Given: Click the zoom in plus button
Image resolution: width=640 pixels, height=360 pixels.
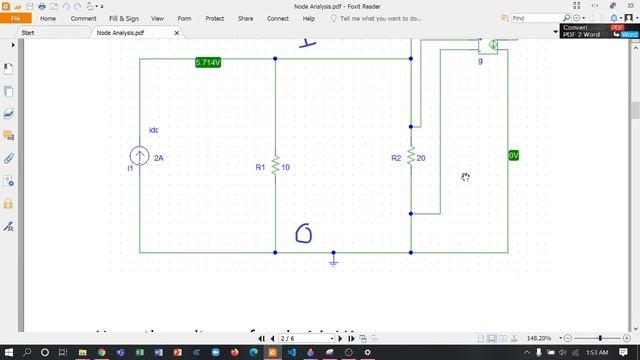Looking at the screenshot, I should tap(627, 338).
